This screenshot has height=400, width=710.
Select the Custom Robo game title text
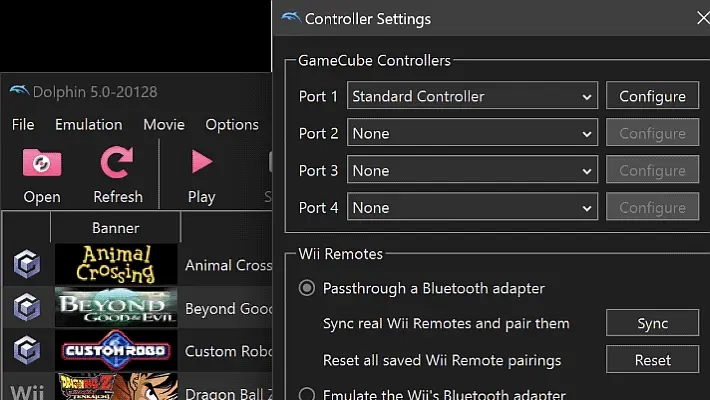(x=228, y=351)
